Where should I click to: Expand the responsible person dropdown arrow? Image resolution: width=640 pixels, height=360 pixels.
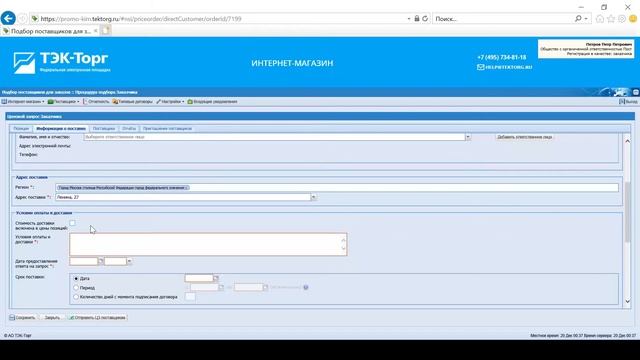pos(468,137)
